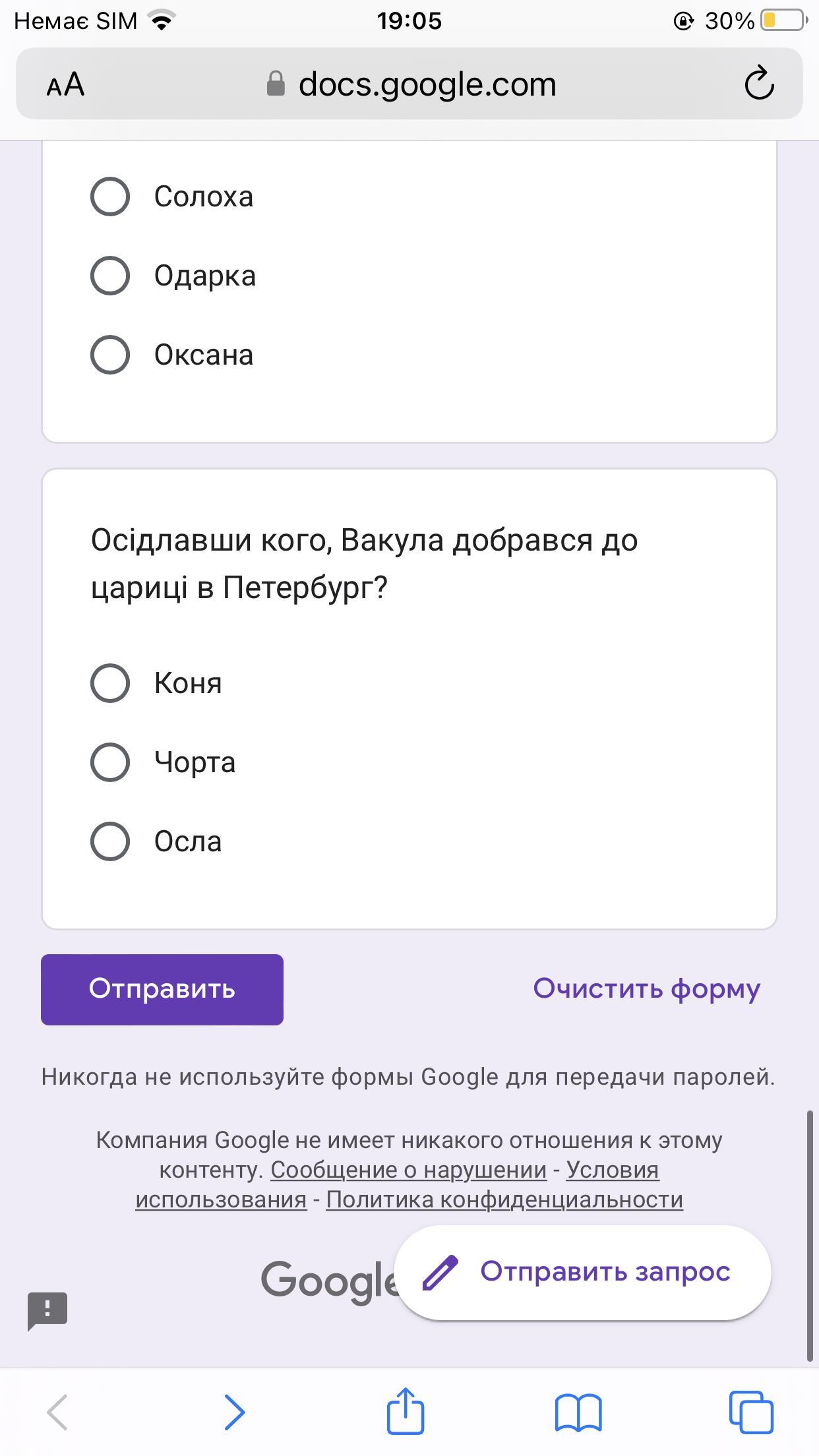Open Сообщение о нарушении link

tap(408, 1170)
